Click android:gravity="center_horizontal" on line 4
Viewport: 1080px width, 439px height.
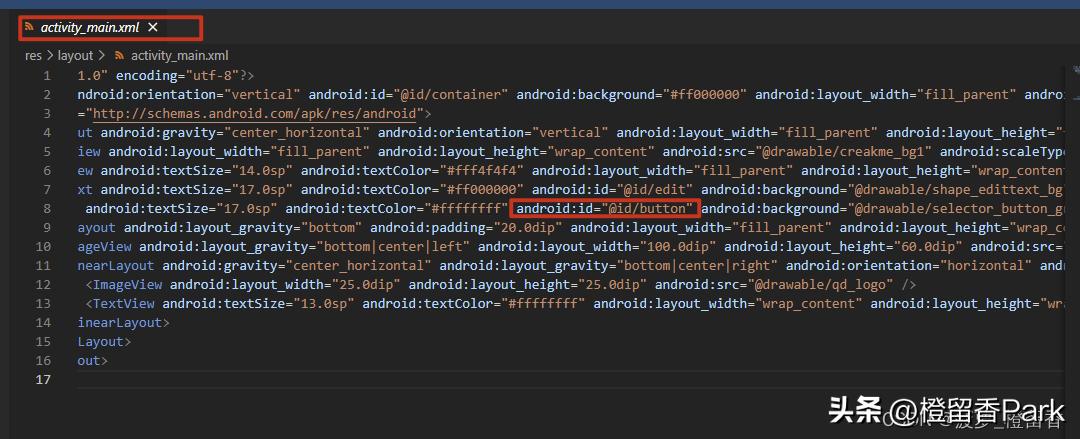236,132
